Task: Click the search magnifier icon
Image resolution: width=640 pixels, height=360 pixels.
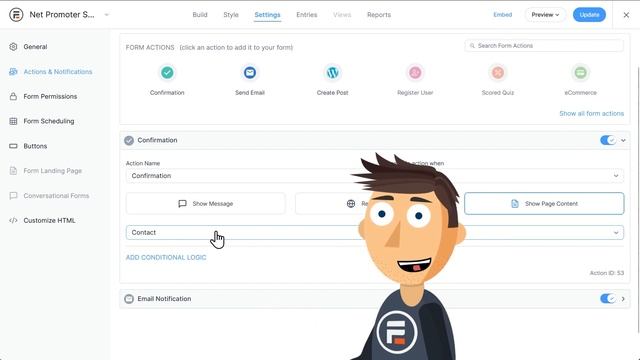Action: [472, 46]
